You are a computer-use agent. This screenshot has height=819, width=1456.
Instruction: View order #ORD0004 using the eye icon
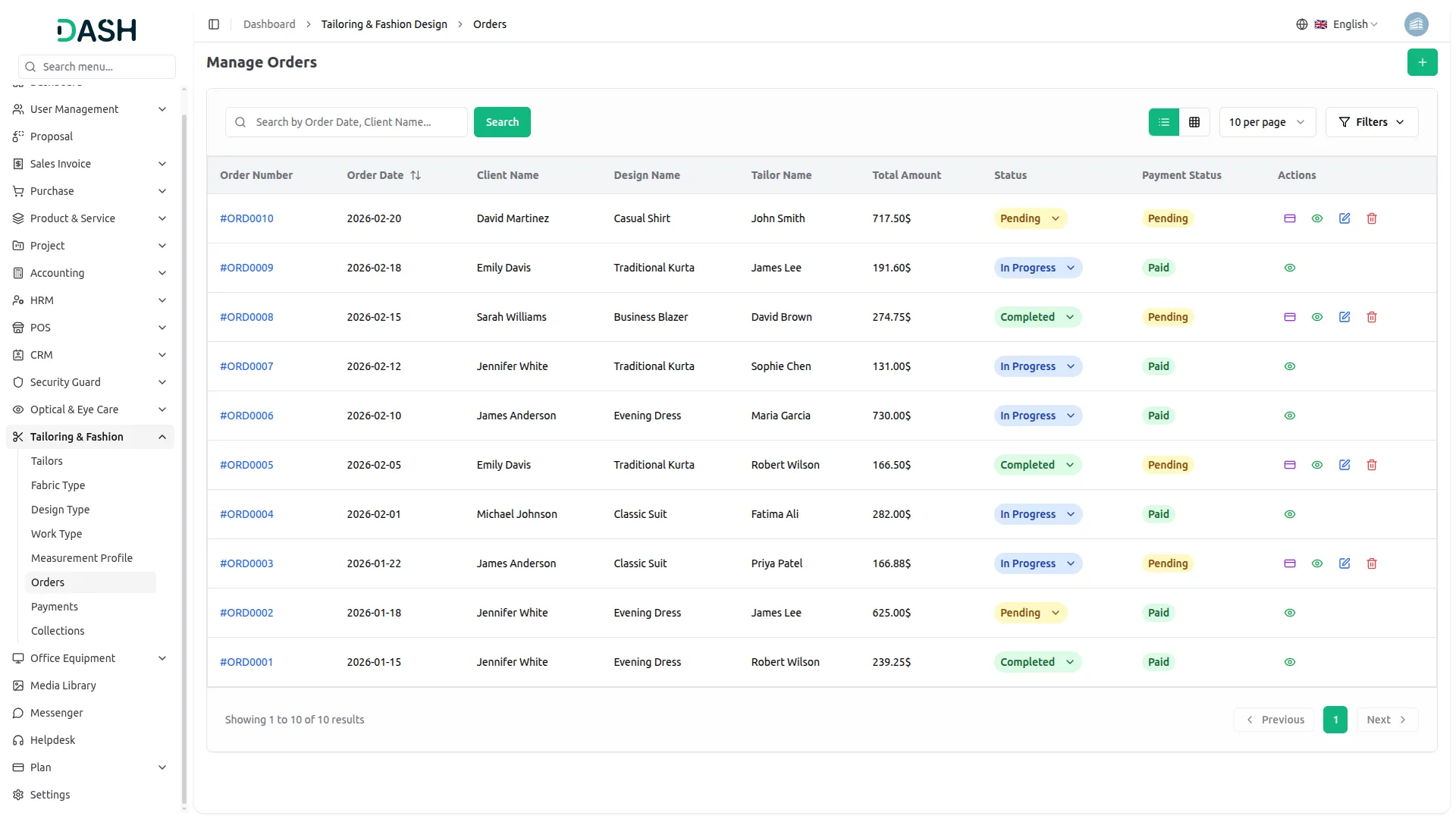[x=1289, y=514]
